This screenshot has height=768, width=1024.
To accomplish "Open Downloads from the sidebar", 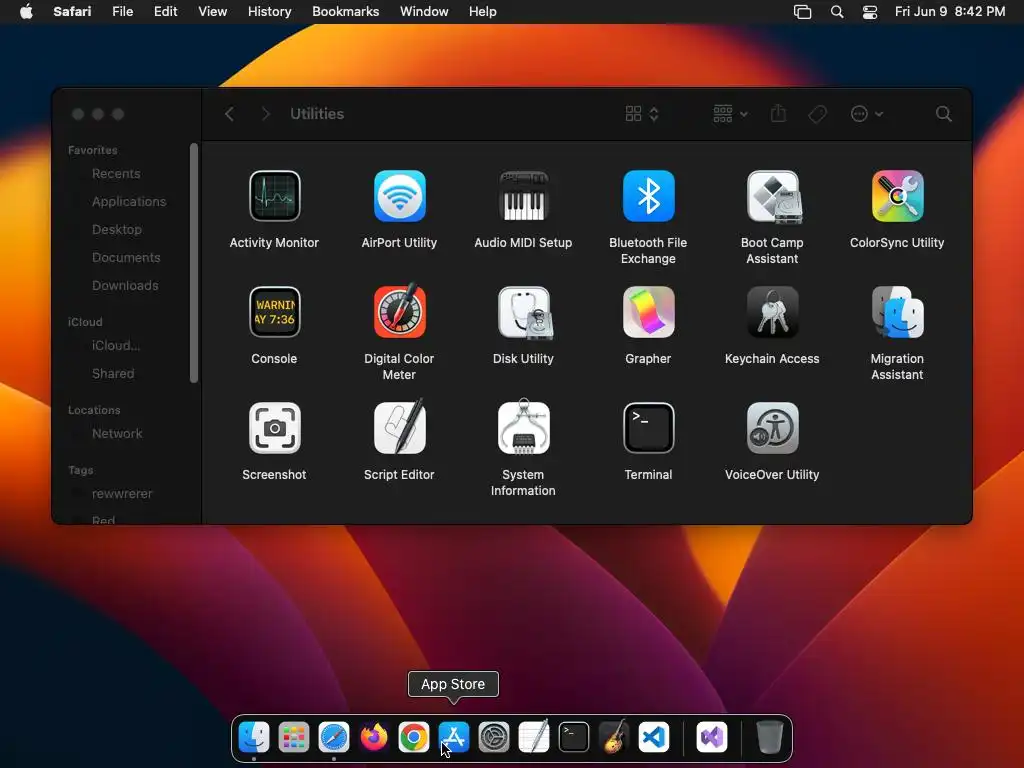I will (x=125, y=286).
